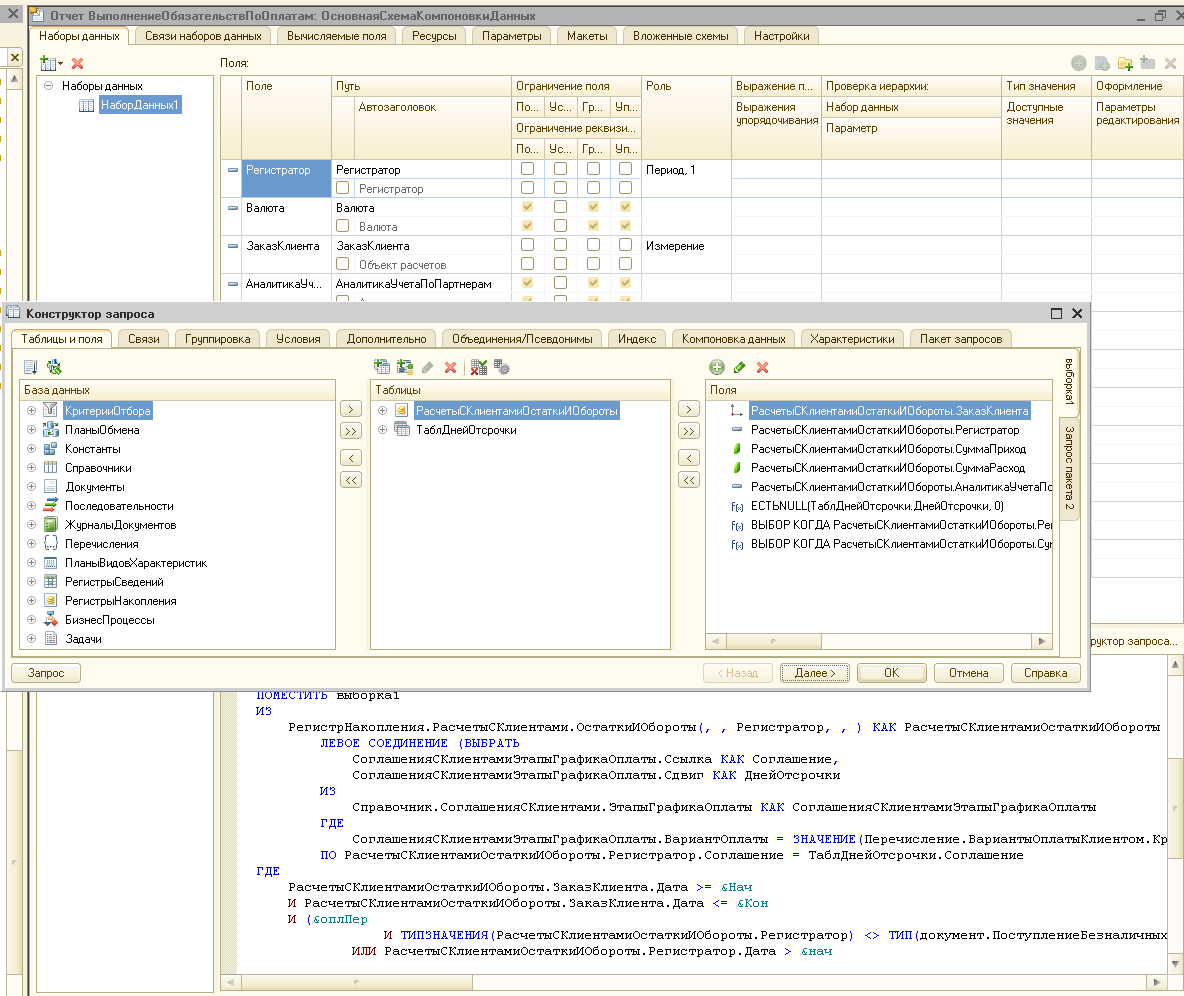Switch to the Условия tab

coord(298,339)
